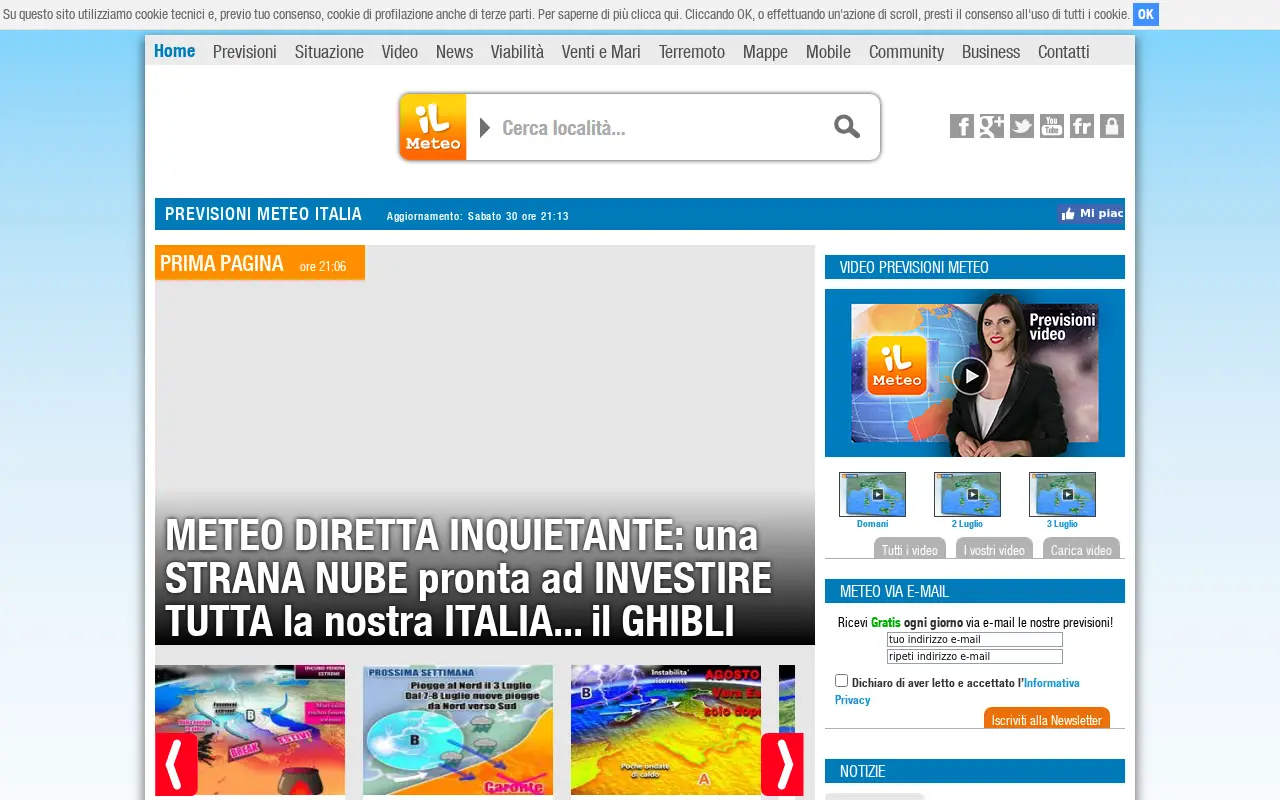Open the News menu item
This screenshot has width=1280, height=800.
click(x=454, y=52)
